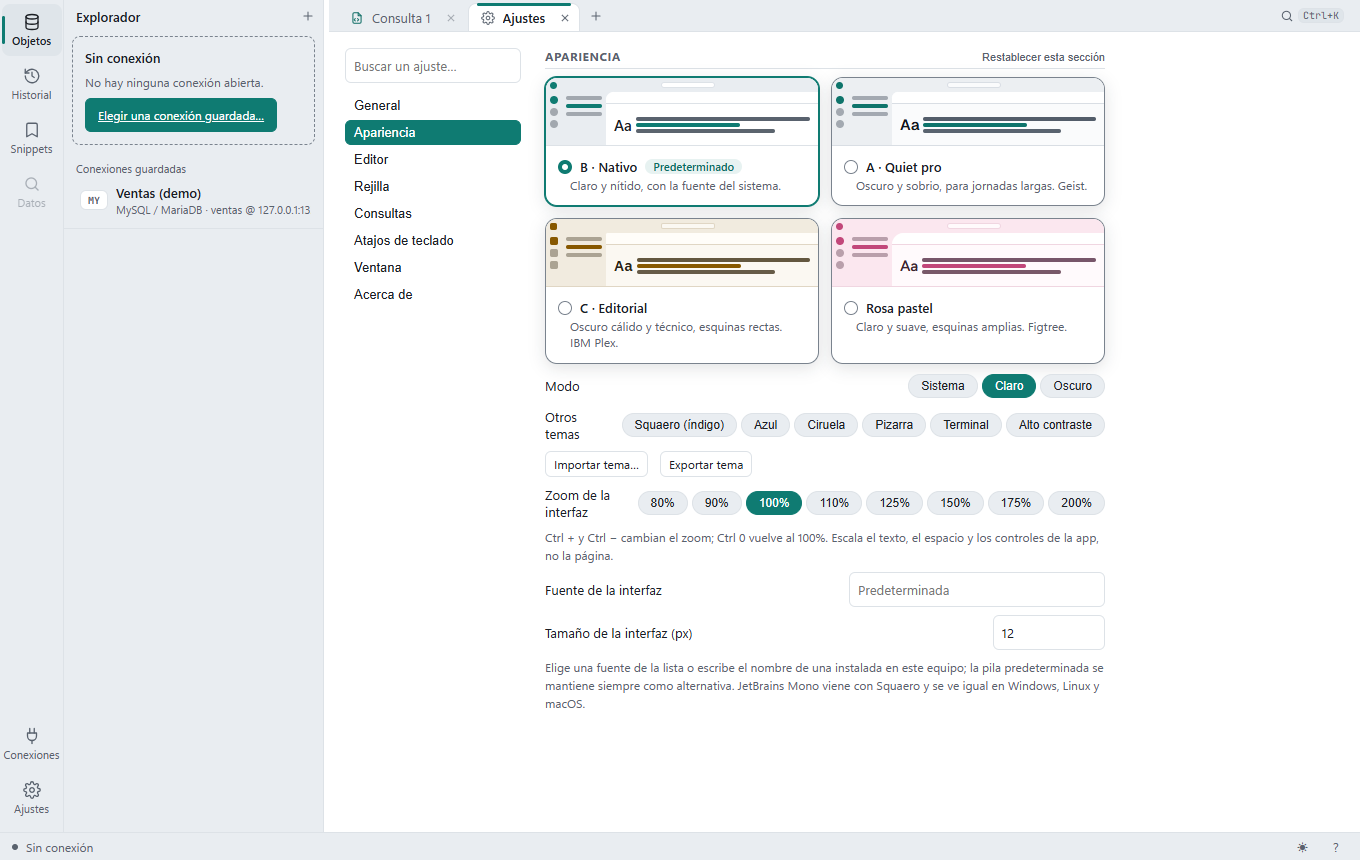The image size is (1360, 860).
Task: Select the B · Nativo theme radio button
Action: [x=565, y=167]
